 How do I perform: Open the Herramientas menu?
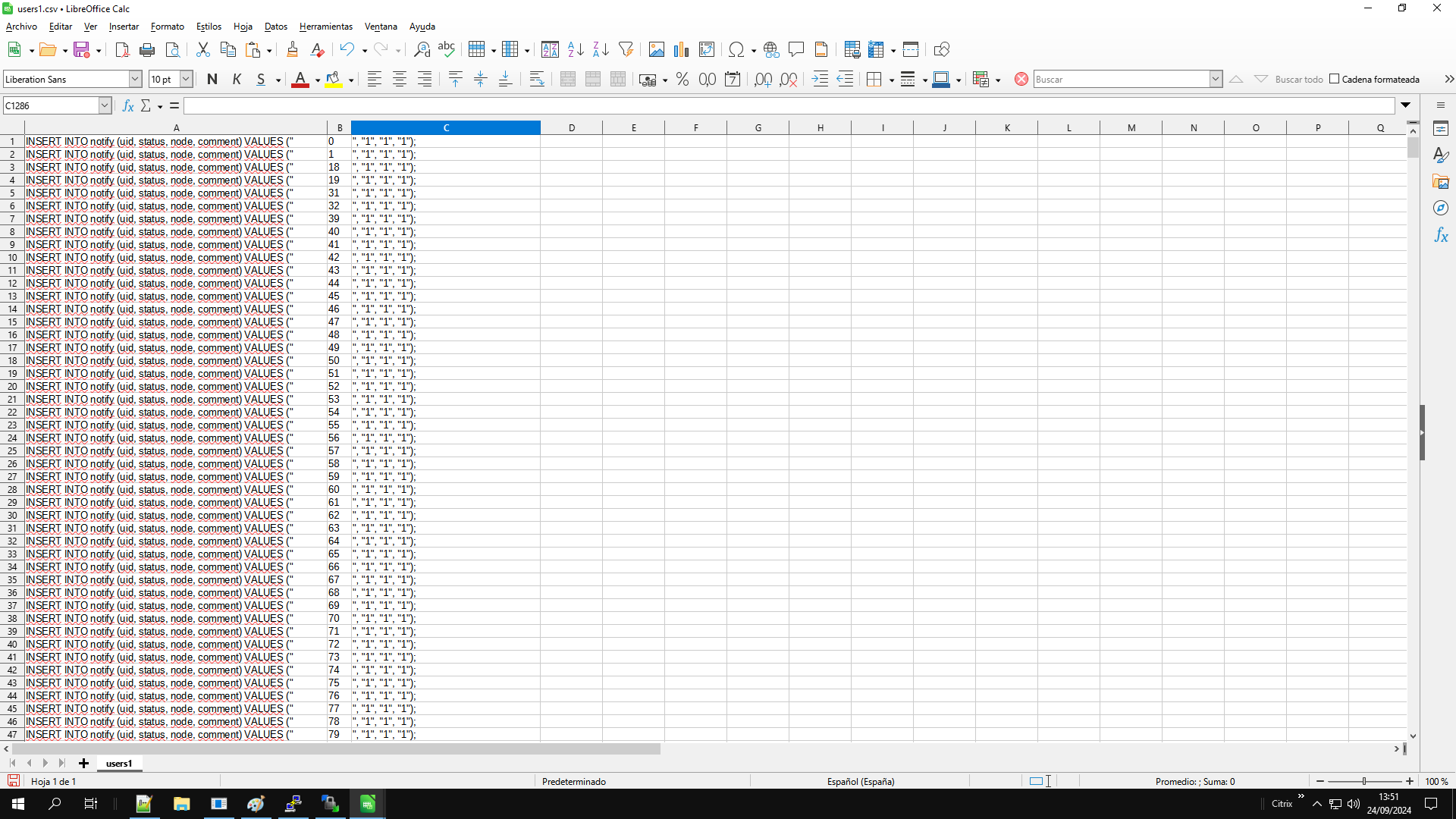pyautogui.click(x=326, y=27)
